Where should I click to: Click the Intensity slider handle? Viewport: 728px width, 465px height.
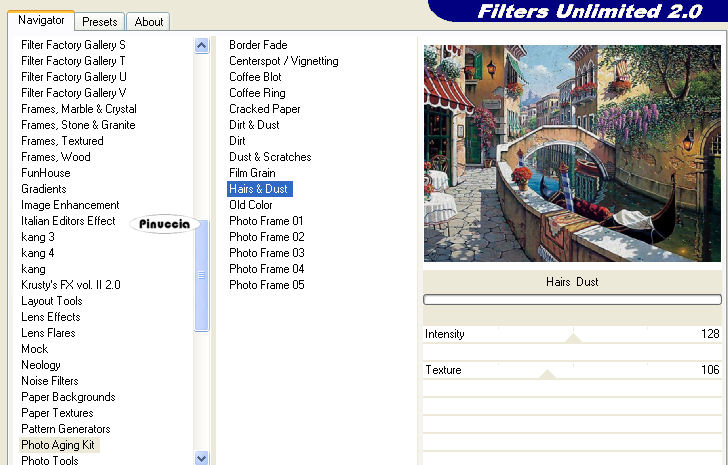tap(573, 338)
